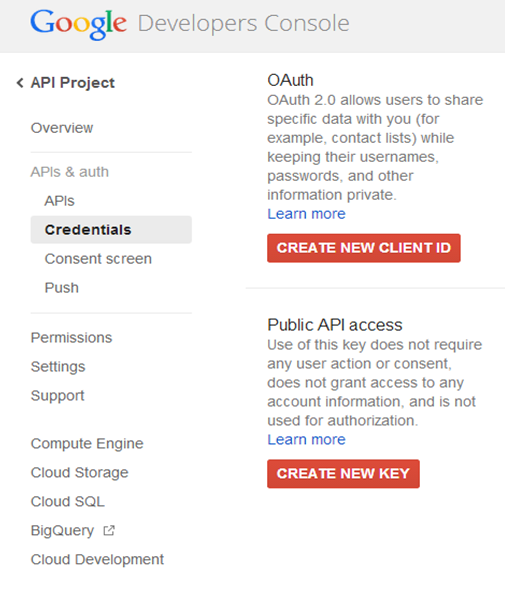Open the Overview page
Image resolution: width=505 pixels, height=593 pixels.
(62, 128)
